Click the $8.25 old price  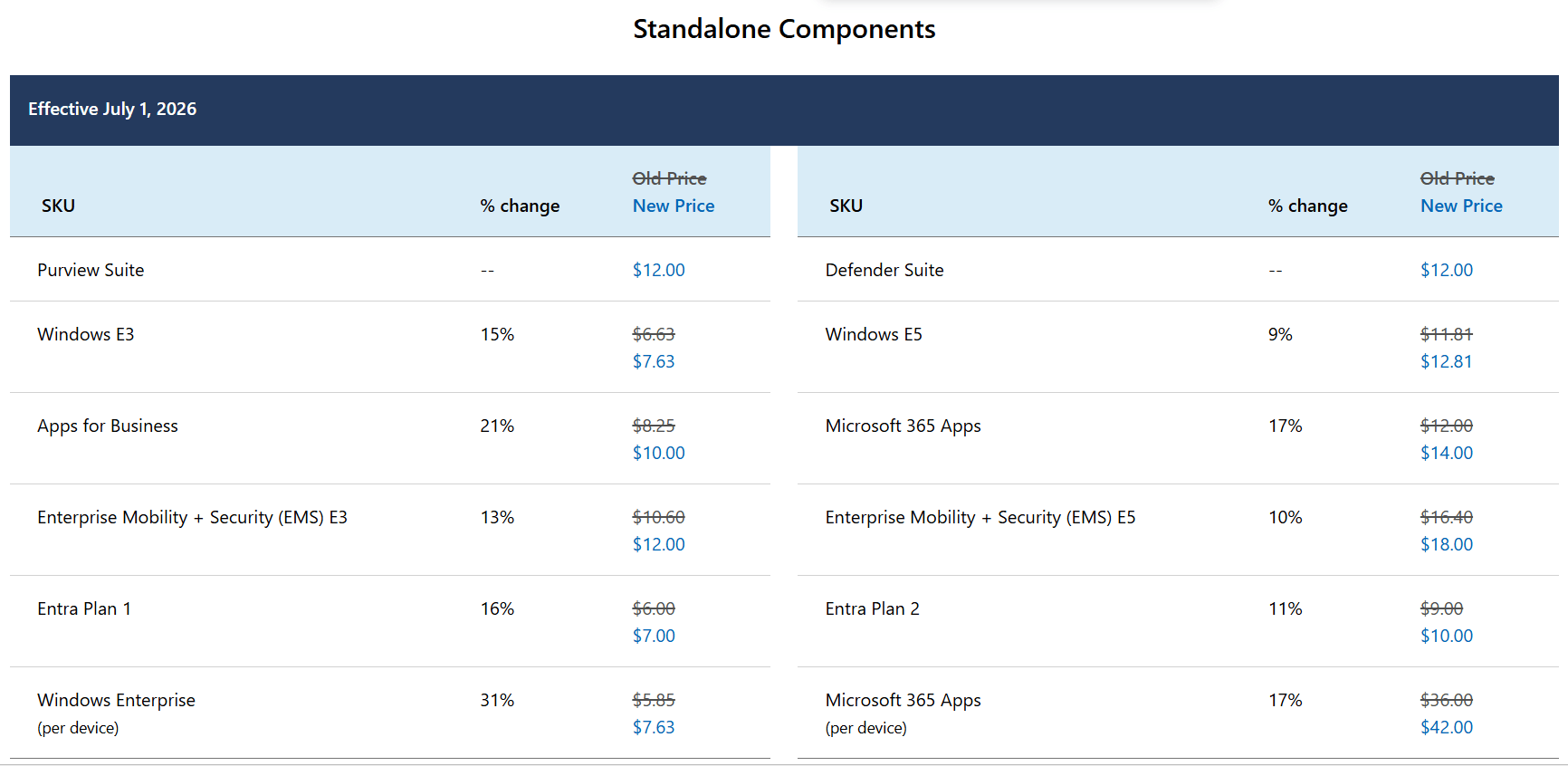[654, 426]
